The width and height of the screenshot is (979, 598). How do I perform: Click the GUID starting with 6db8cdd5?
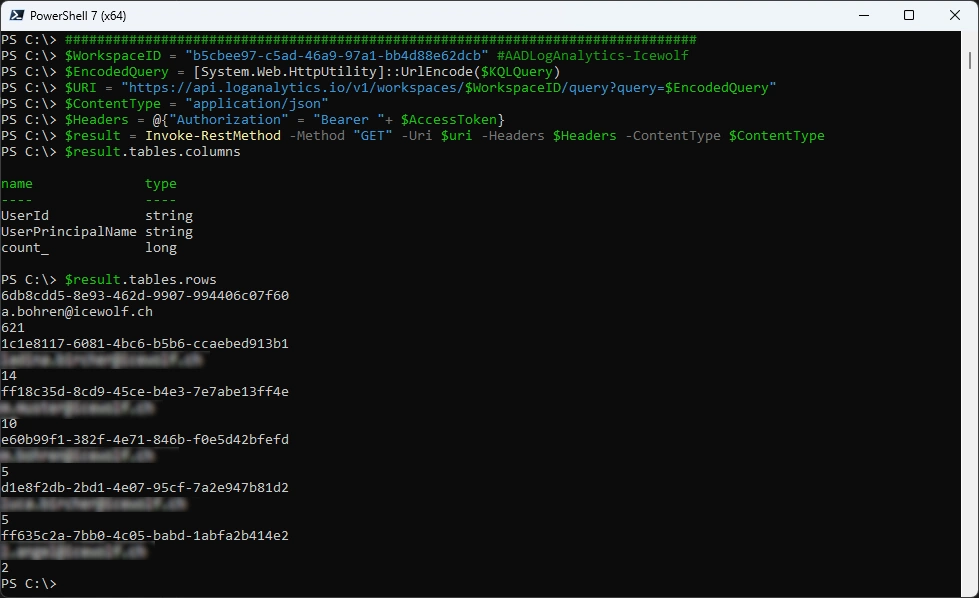point(145,296)
